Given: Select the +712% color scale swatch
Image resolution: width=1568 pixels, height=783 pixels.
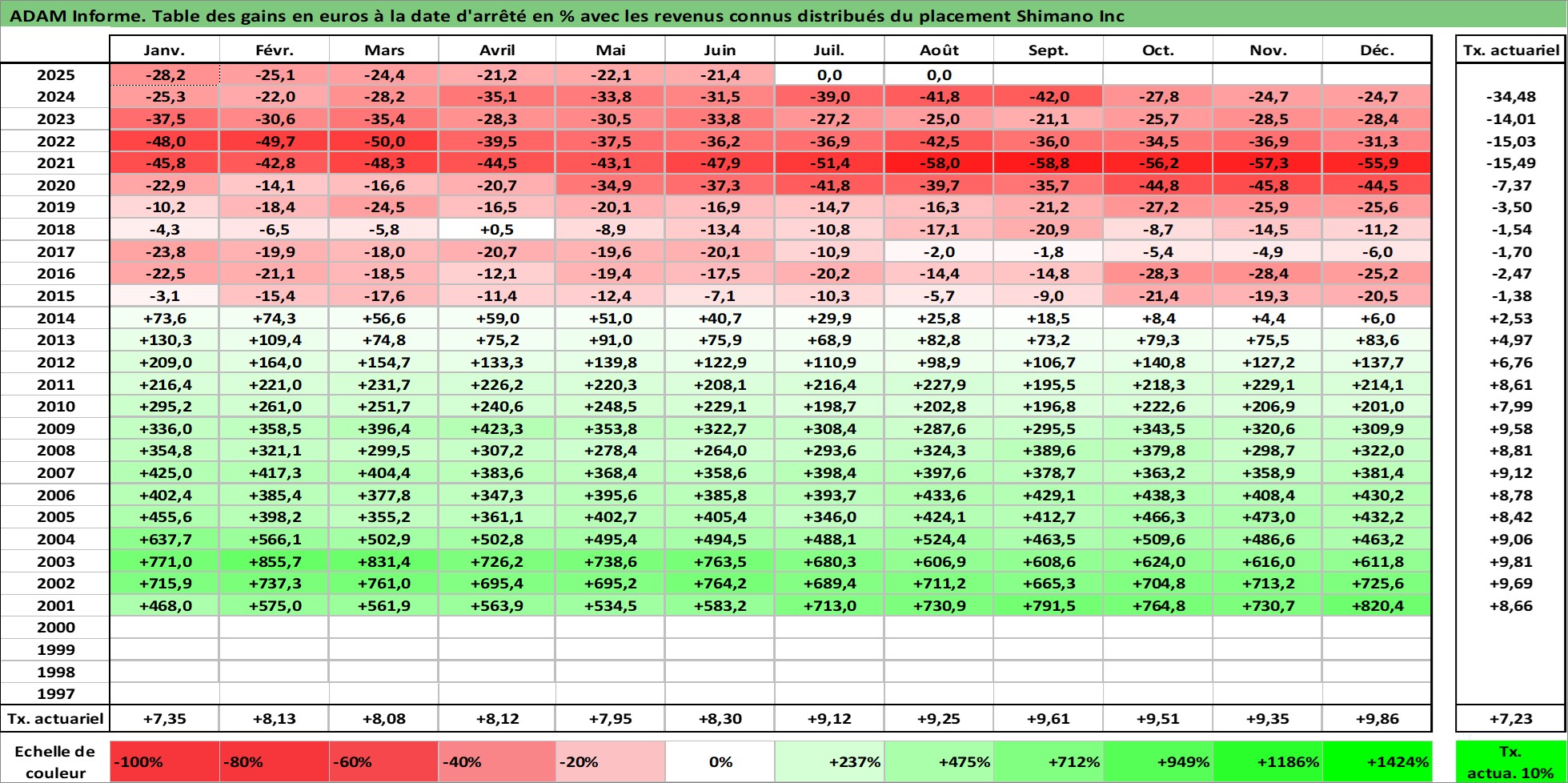Looking at the screenshot, I should 1049,761.
